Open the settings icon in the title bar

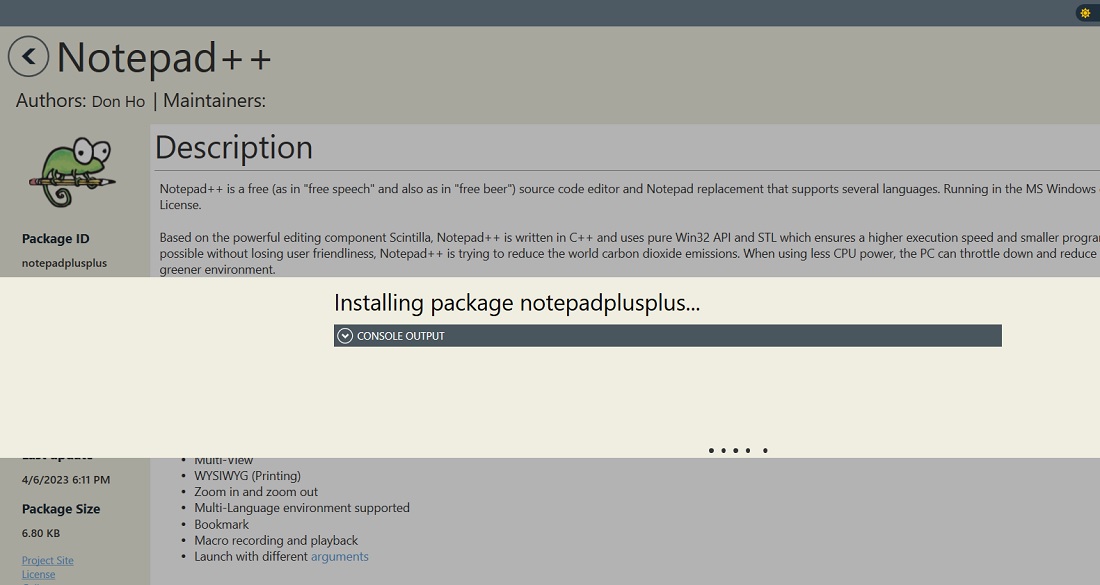pyautogui.click(x=1084, y=13)
